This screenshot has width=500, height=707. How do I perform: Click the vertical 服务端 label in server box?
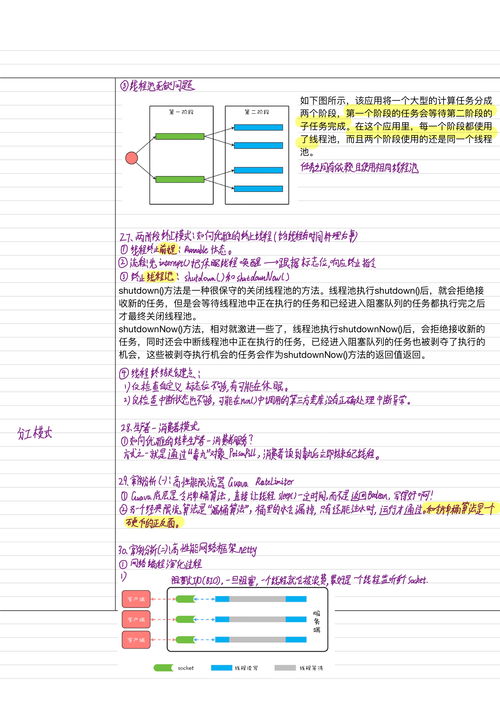[317, 622]
